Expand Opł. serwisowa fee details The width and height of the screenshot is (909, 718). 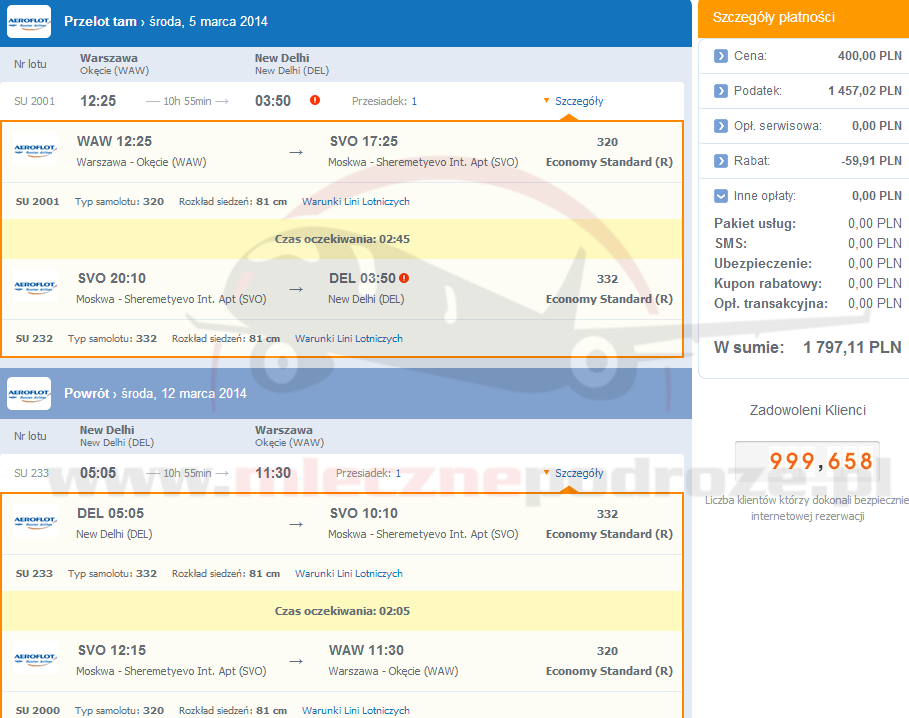pos(721,126)
